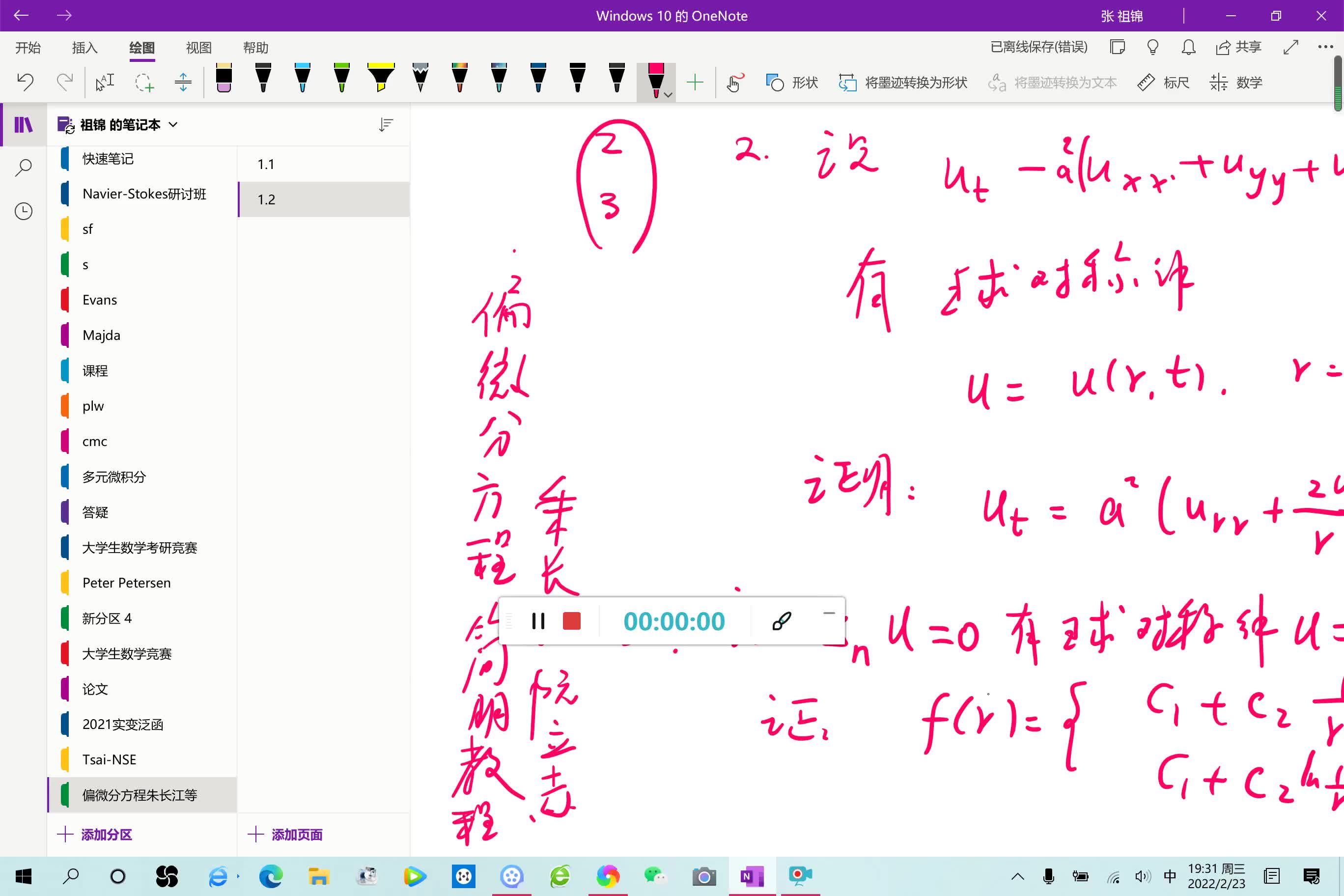Image resolution: width=1344 pixels, height=896 pixels.
Task: Switch to the 插入 tab
Action: coord(84,48)
